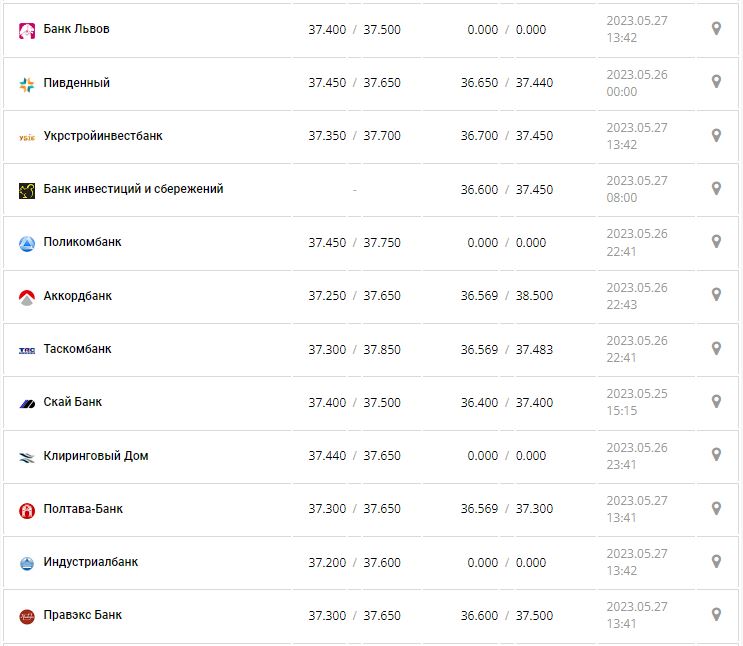Open the Таскомбанк bank page
Image resolution: width=743 pixels, height=646 pixels.
coord(78,349)
